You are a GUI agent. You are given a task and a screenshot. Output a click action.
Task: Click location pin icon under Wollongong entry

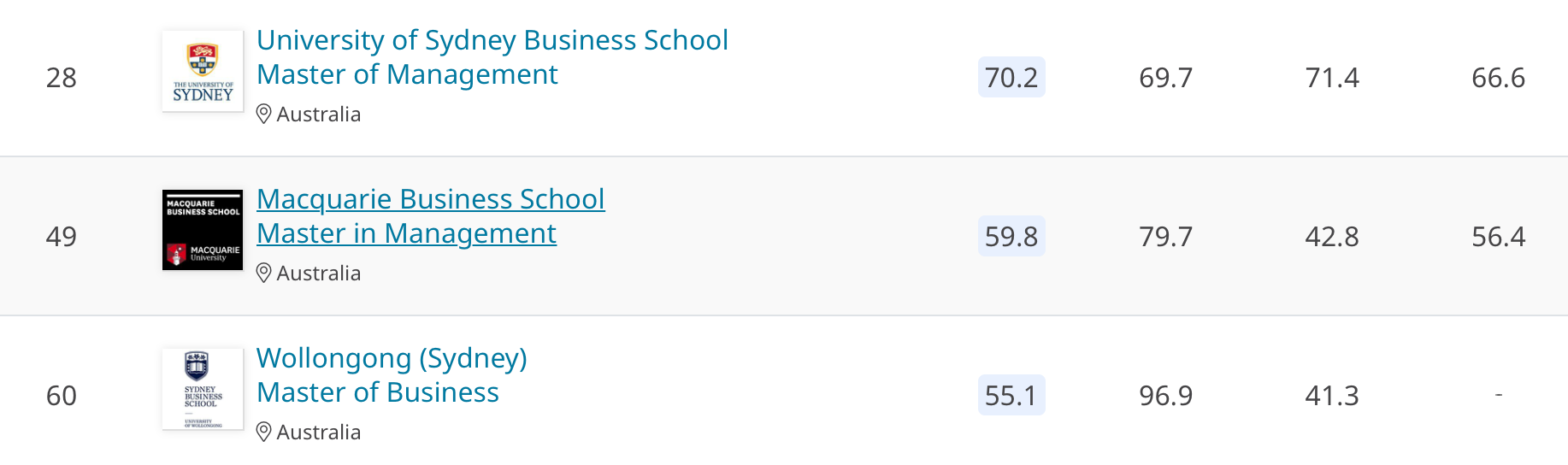(264, 432)
